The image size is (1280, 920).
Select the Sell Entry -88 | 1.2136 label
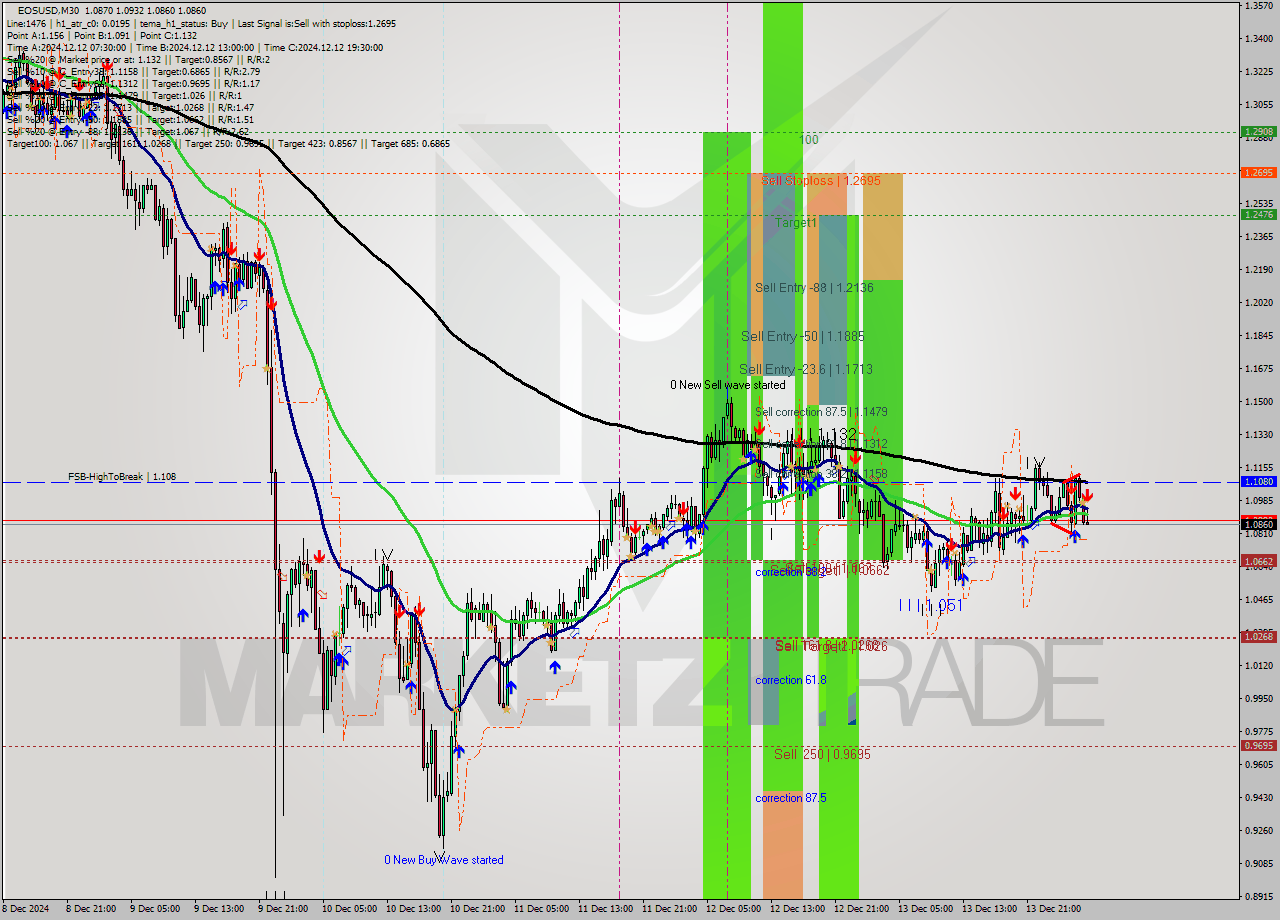[x=814, y=288]
